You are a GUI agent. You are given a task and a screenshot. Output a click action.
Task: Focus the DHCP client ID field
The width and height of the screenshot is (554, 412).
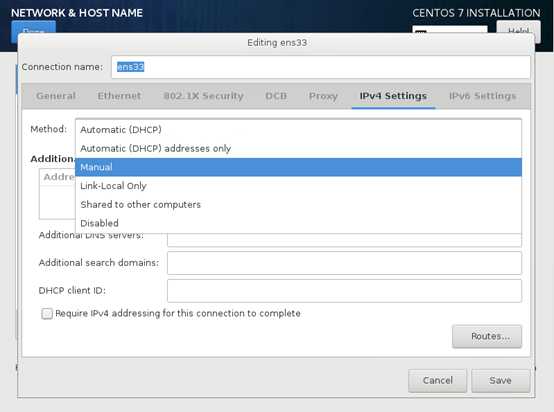tap(344, 291)
